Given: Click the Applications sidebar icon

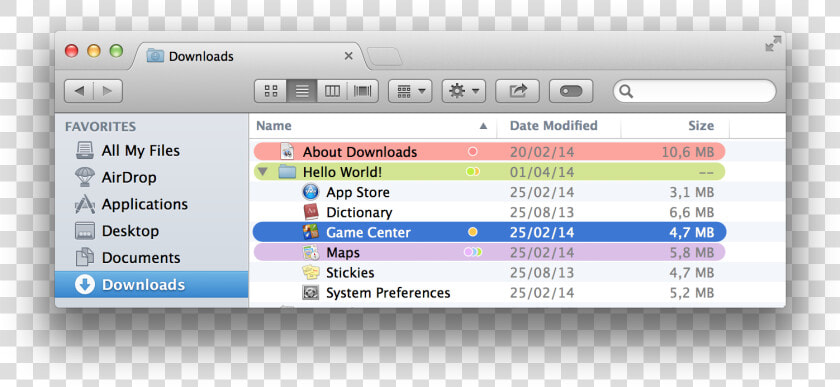Looking at the screenshot, I should [x=85, y=204].
